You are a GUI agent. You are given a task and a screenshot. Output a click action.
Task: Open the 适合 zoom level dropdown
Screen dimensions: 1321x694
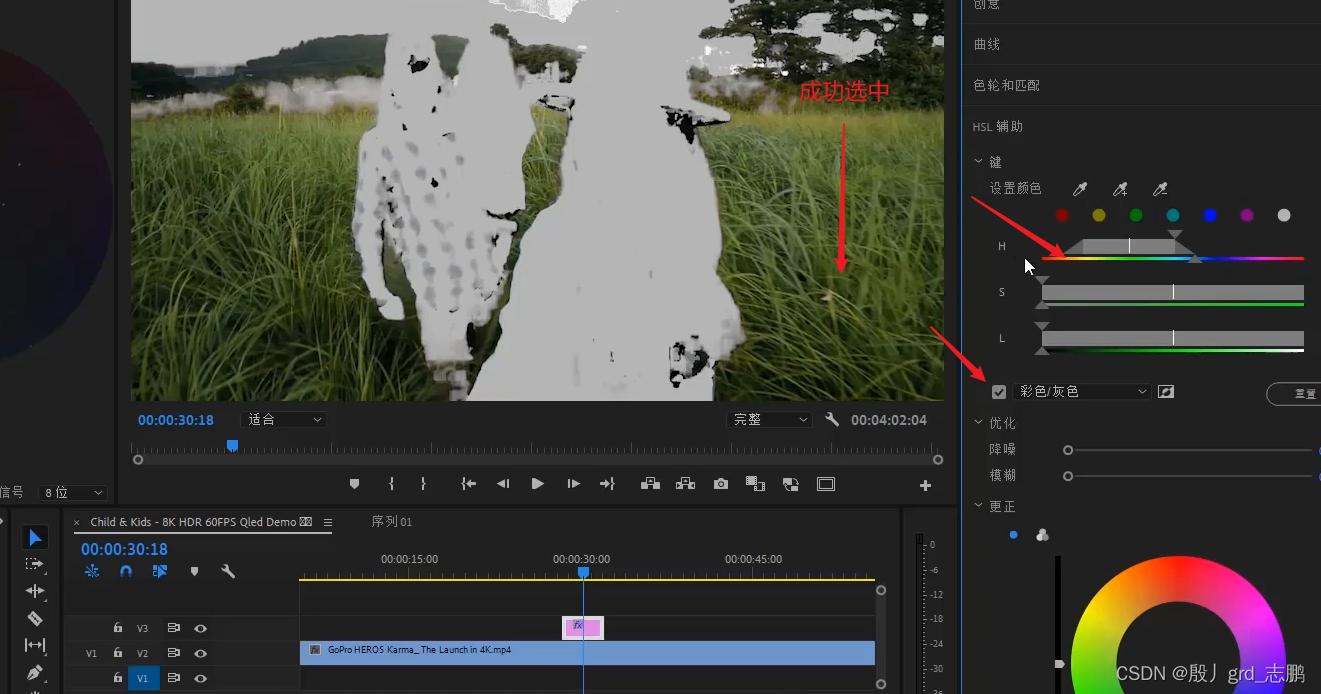click(285, 420)
